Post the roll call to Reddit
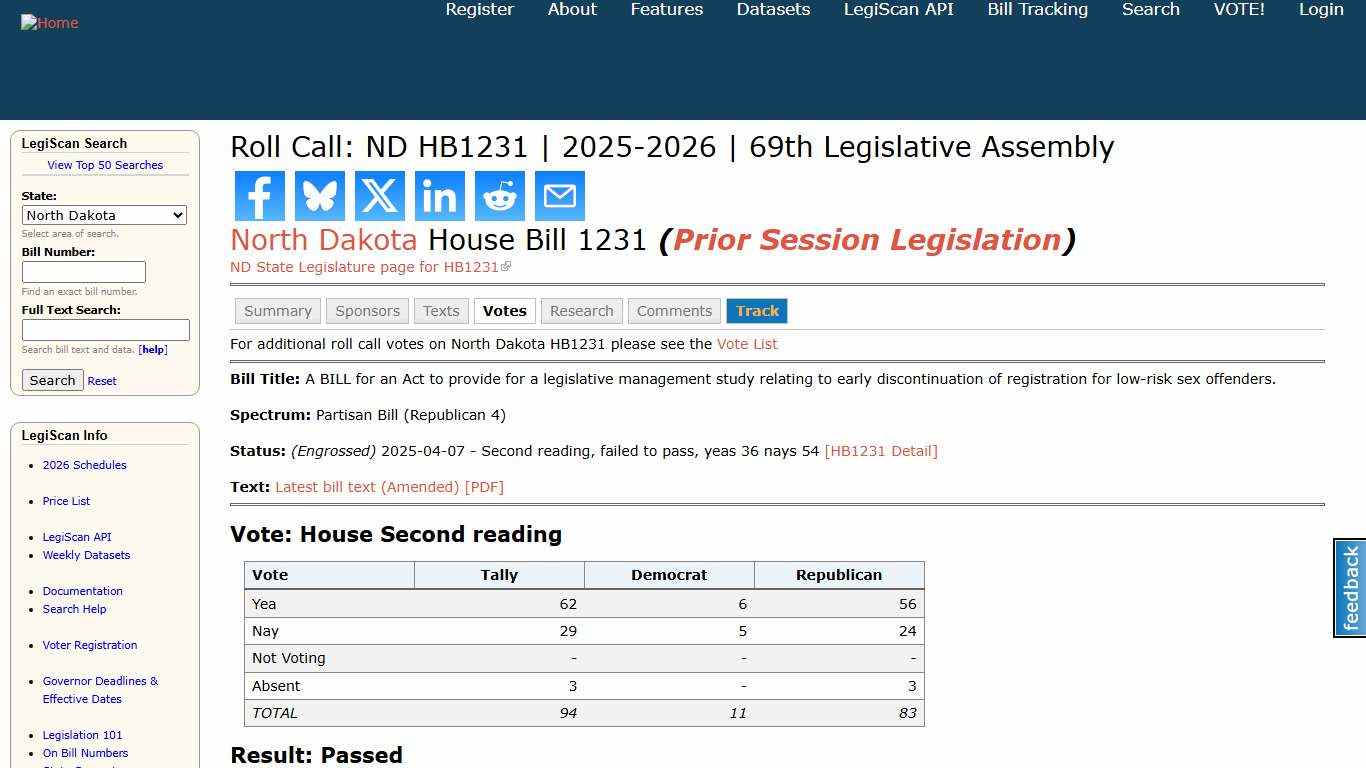 (499, 196)
